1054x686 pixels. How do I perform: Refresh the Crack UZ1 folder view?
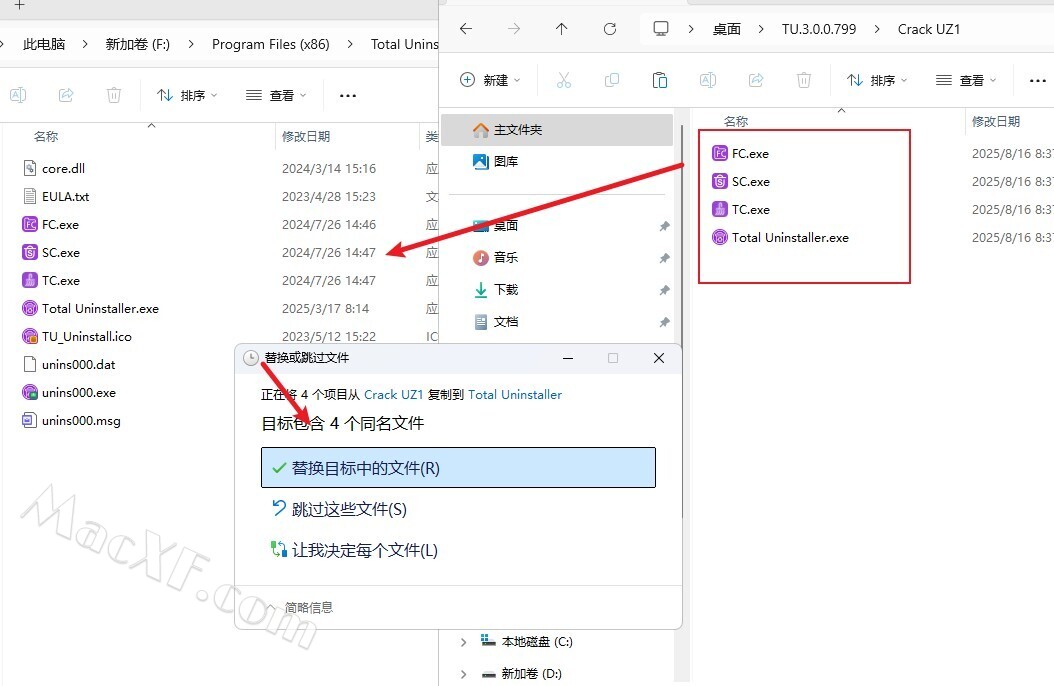pyautogui.click(x=610, y=29)
